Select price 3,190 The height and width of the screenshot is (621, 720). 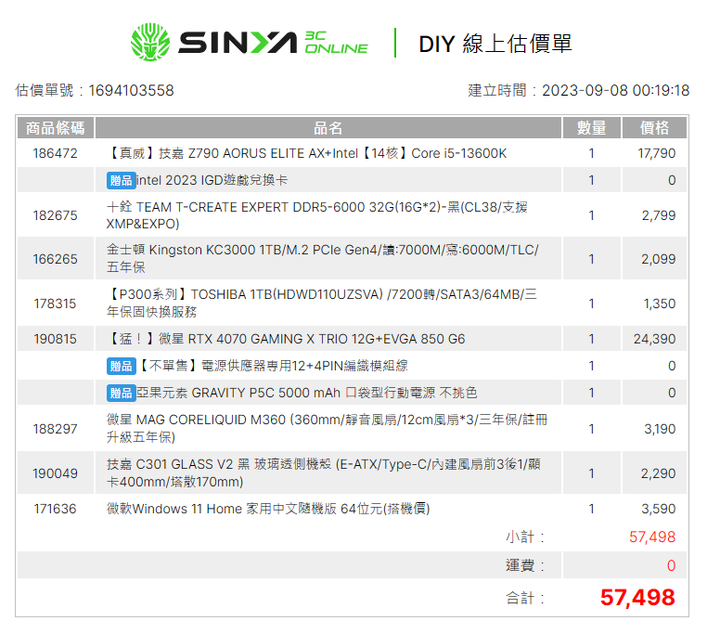pos(660,429)
